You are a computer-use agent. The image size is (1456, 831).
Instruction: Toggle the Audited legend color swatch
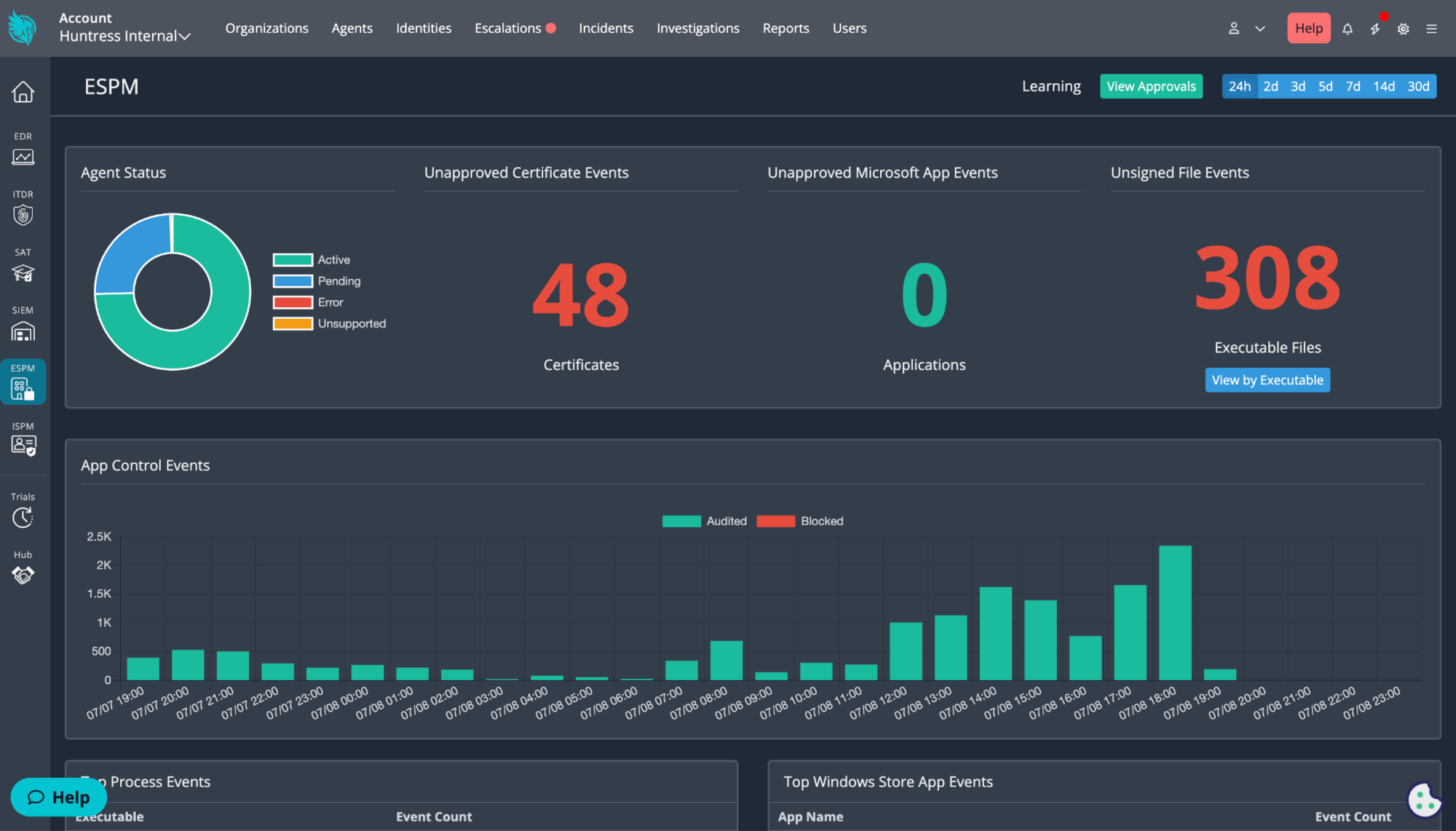(681, 521)
